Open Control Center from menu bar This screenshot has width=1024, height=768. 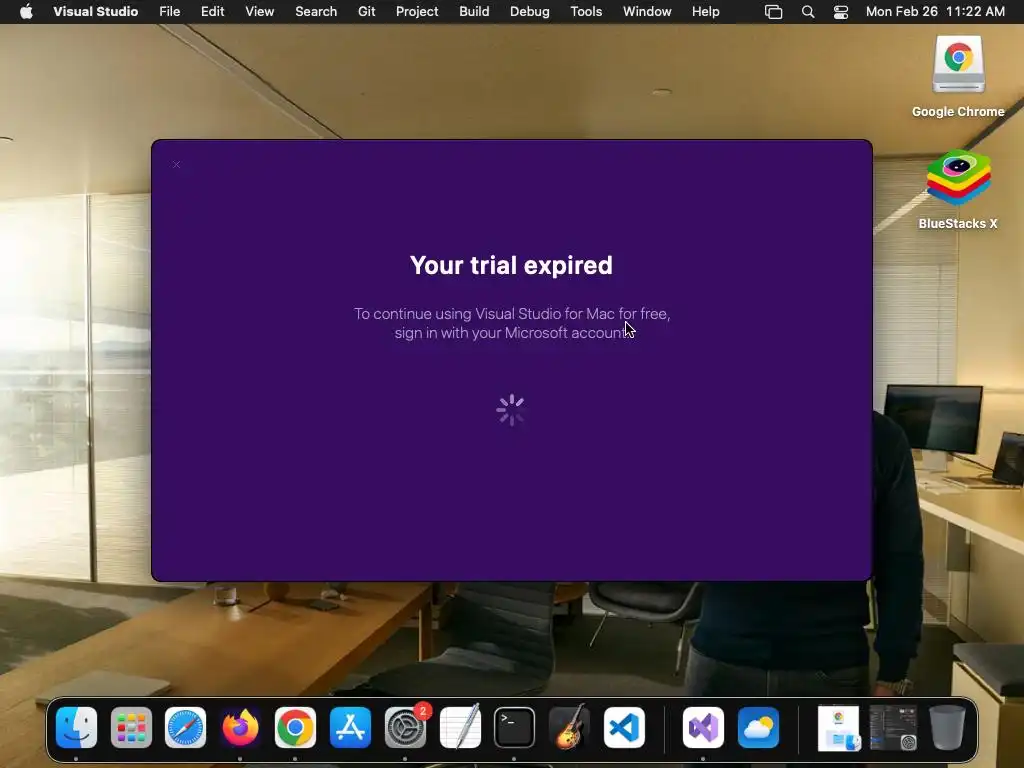[x=840, y=12]
